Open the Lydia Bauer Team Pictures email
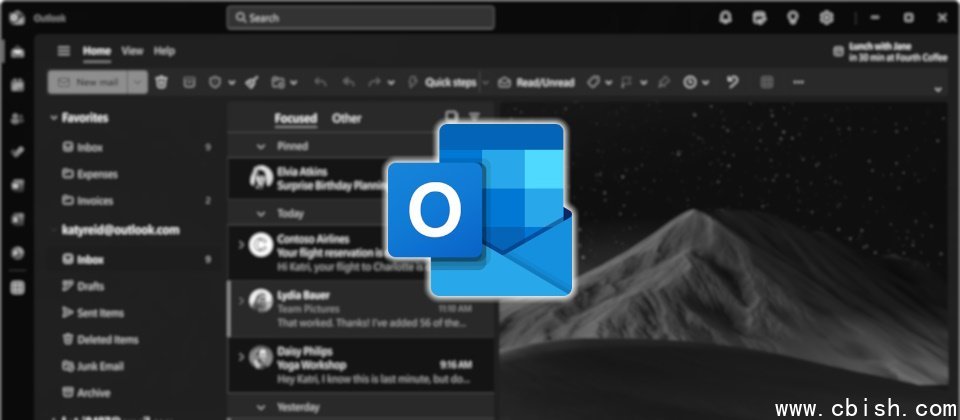 point(360,309)
